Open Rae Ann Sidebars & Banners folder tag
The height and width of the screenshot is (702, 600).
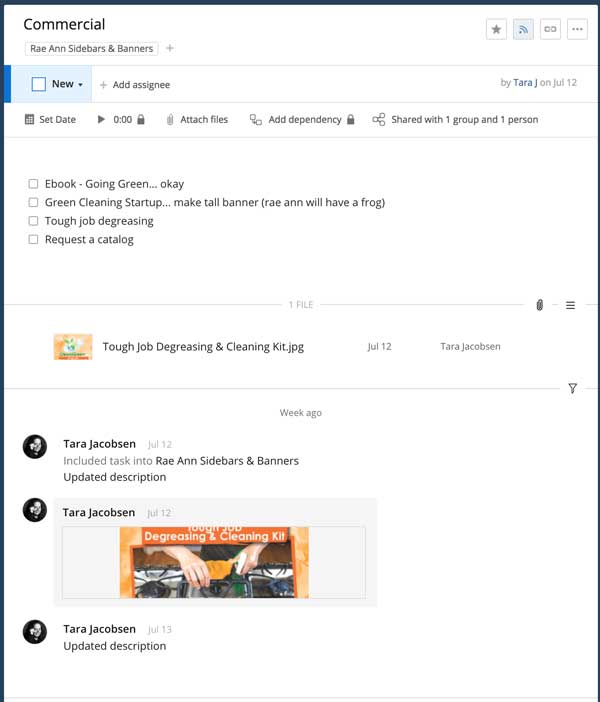(x=91, y=48)
